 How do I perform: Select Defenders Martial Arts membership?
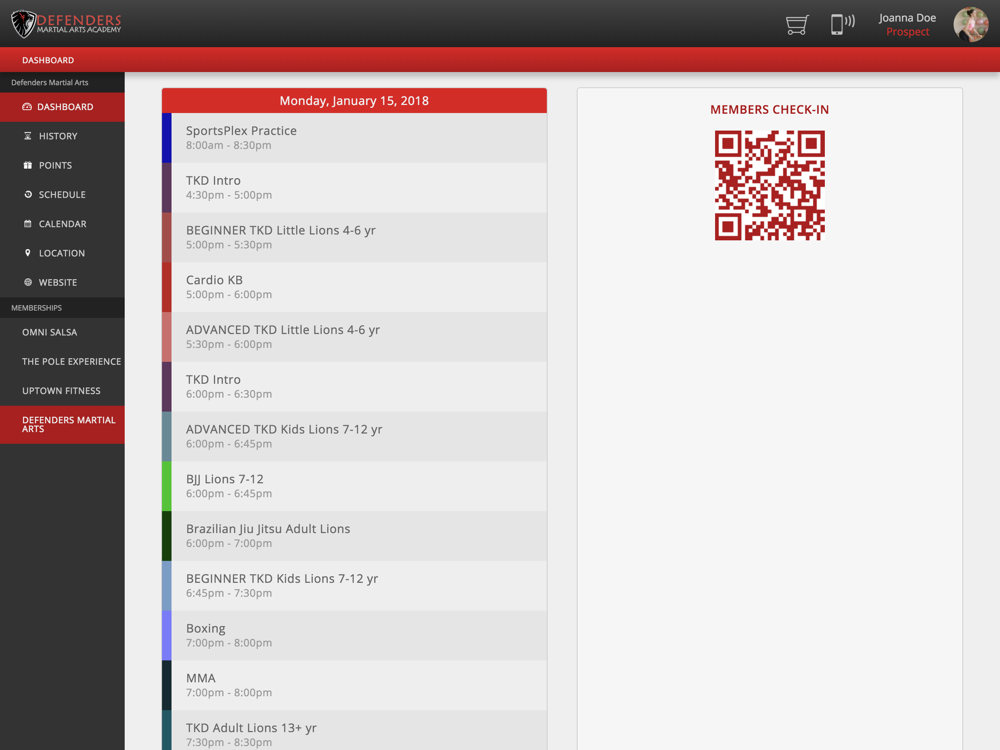(62, 425)
